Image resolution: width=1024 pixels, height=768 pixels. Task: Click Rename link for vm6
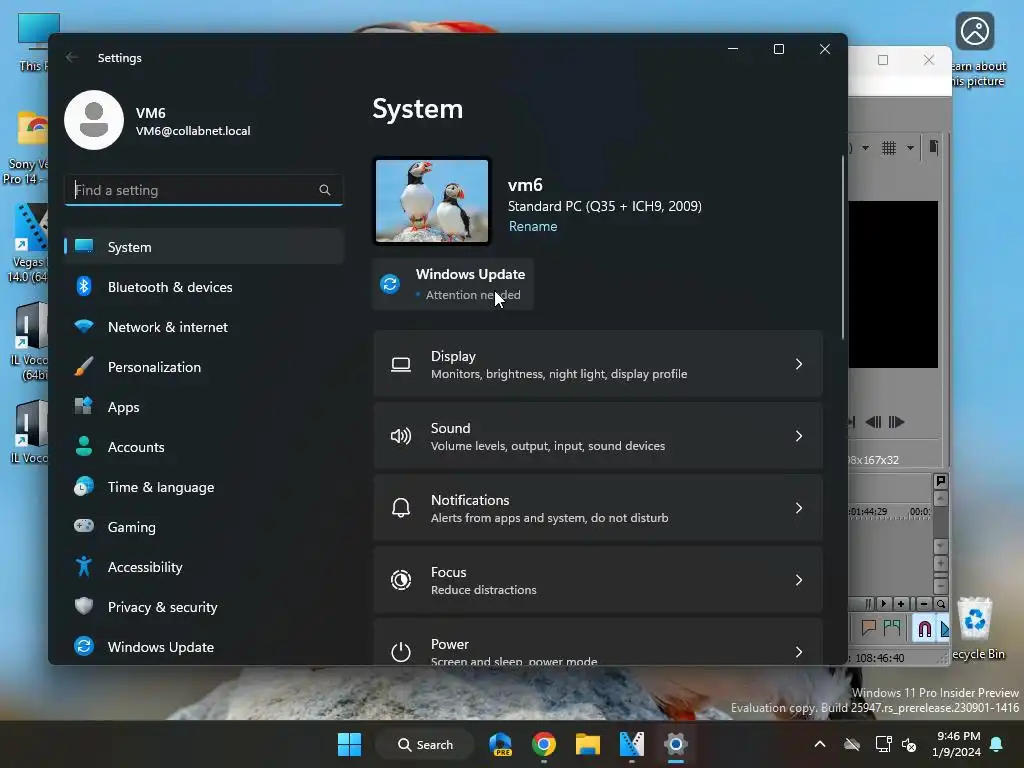(x=533, y=226)
